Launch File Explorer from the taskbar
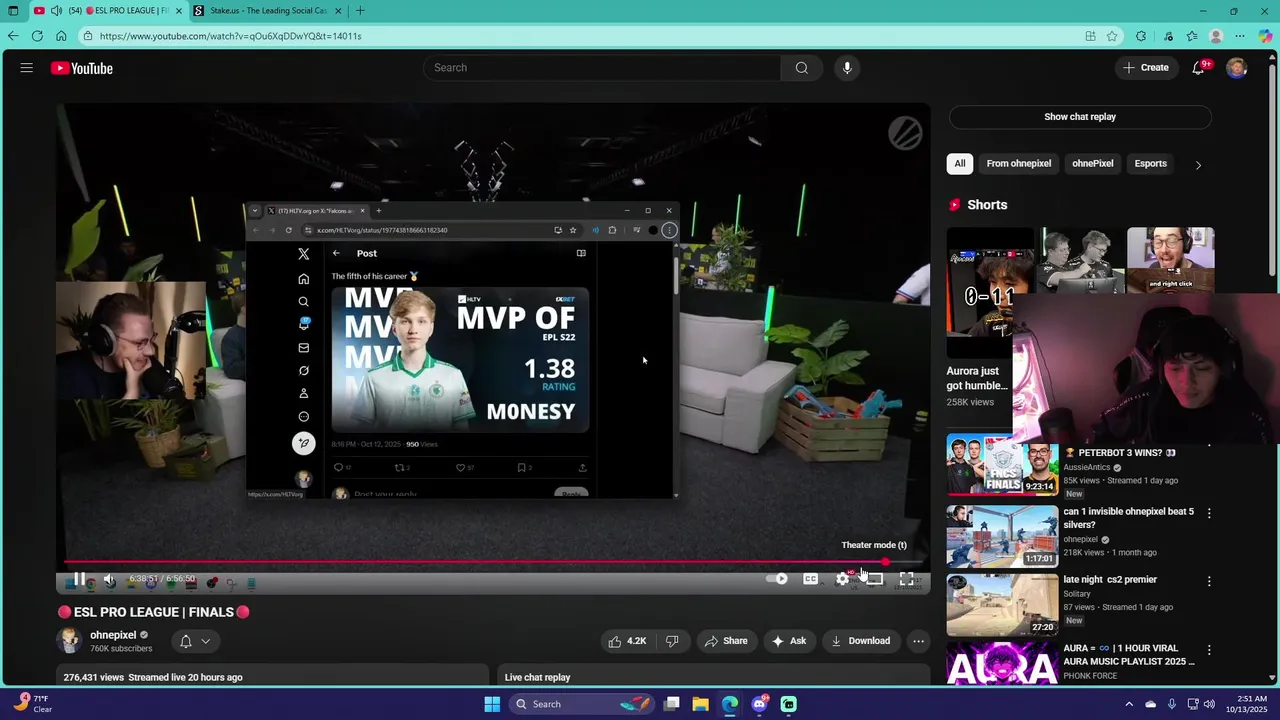Viewport: 1280px width, 720px height. click(701, 704)
